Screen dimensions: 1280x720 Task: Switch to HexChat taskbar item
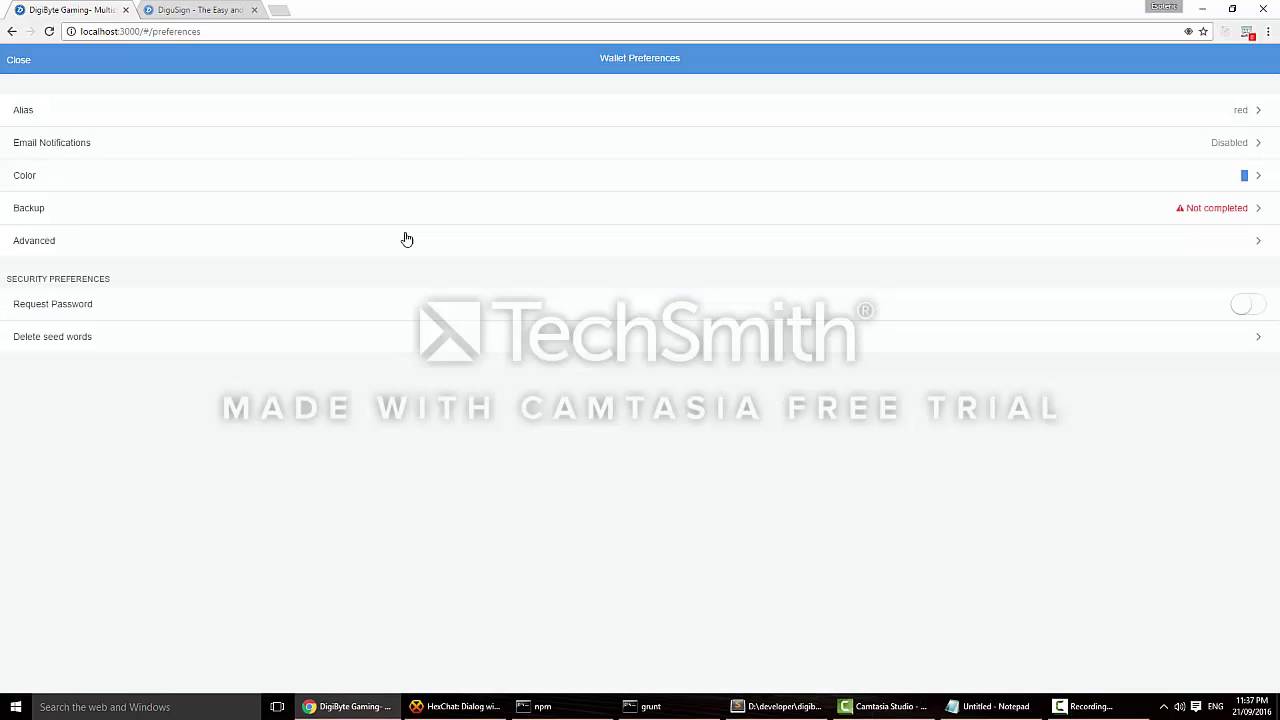coord(455,706)
